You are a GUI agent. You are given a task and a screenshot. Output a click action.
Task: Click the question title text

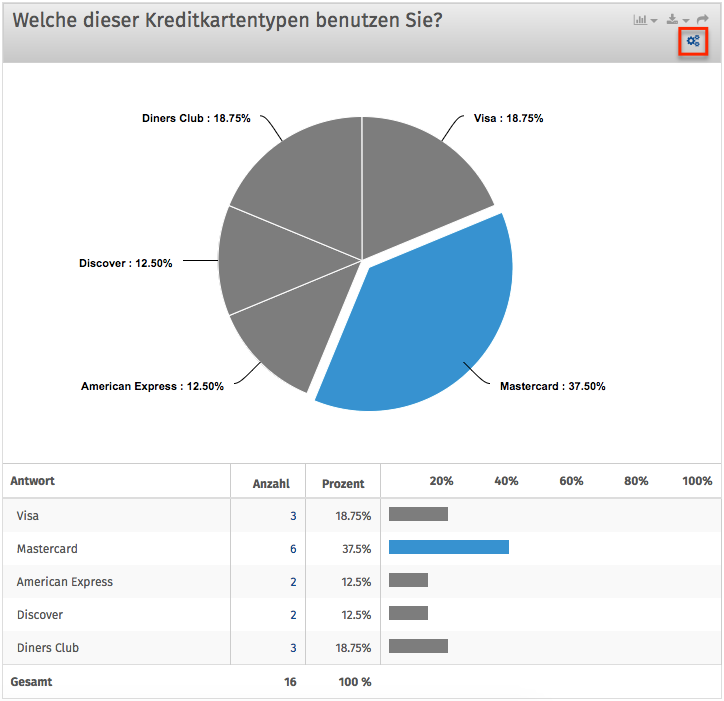point(227,20)
